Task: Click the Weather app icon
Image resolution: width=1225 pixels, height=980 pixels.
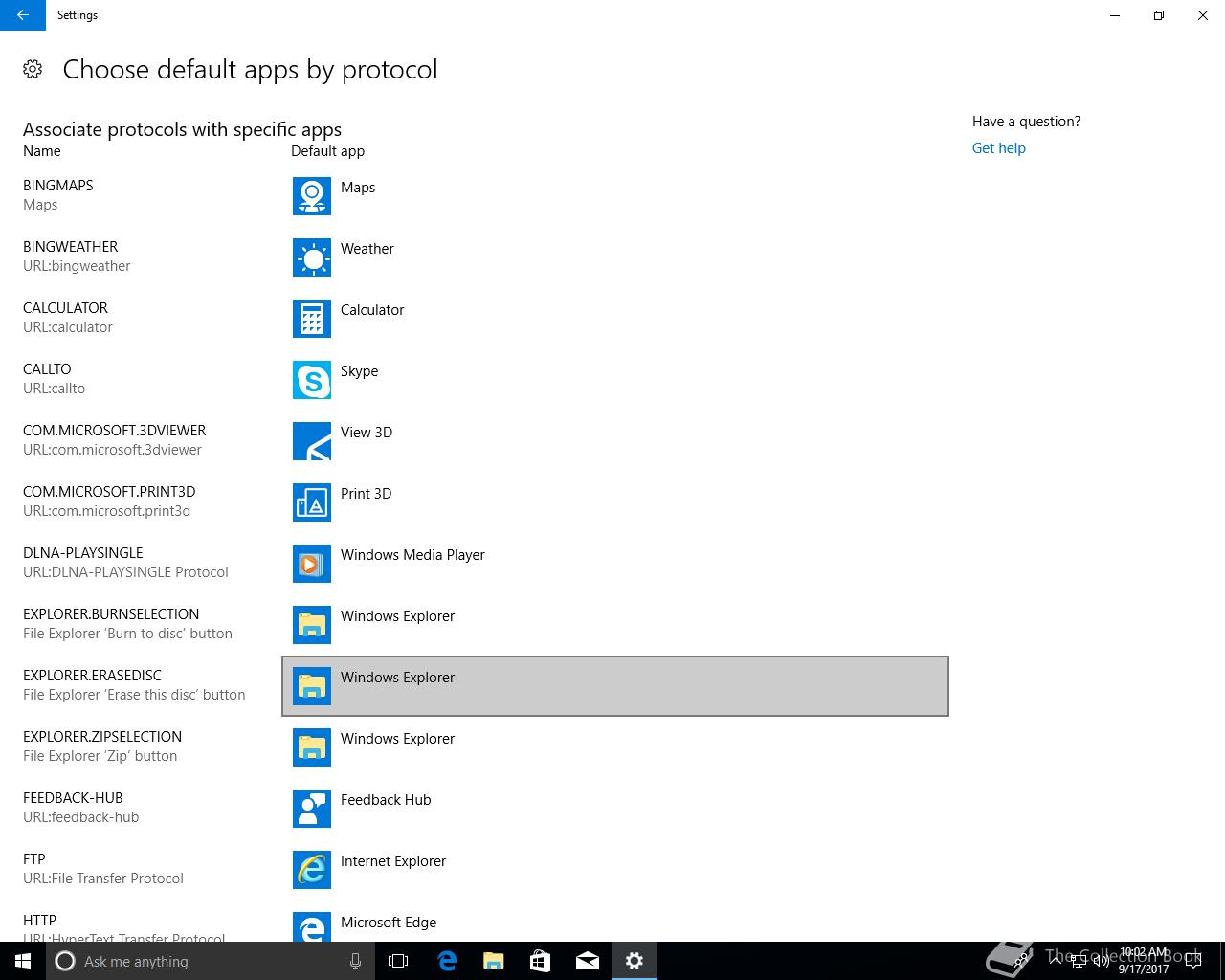Action: tap(312, 257)
